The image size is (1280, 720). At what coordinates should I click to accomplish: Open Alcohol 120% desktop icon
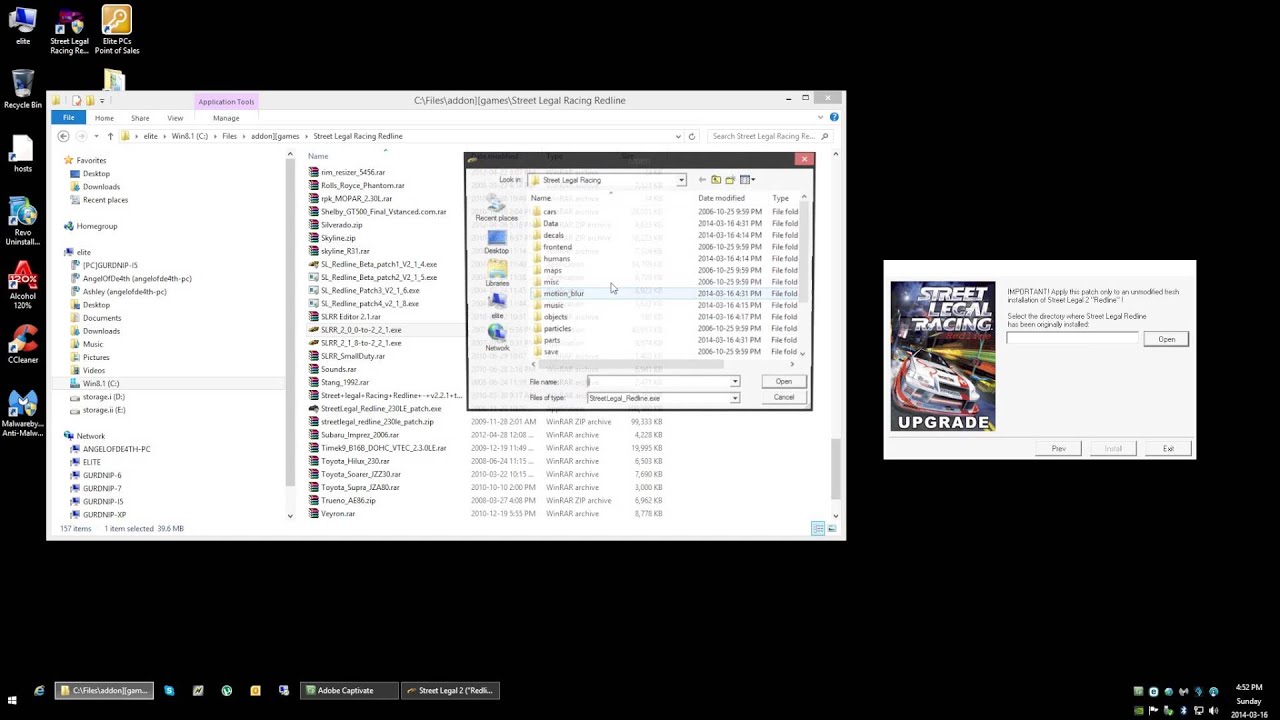pyautogui.click(x=23, y=285)
